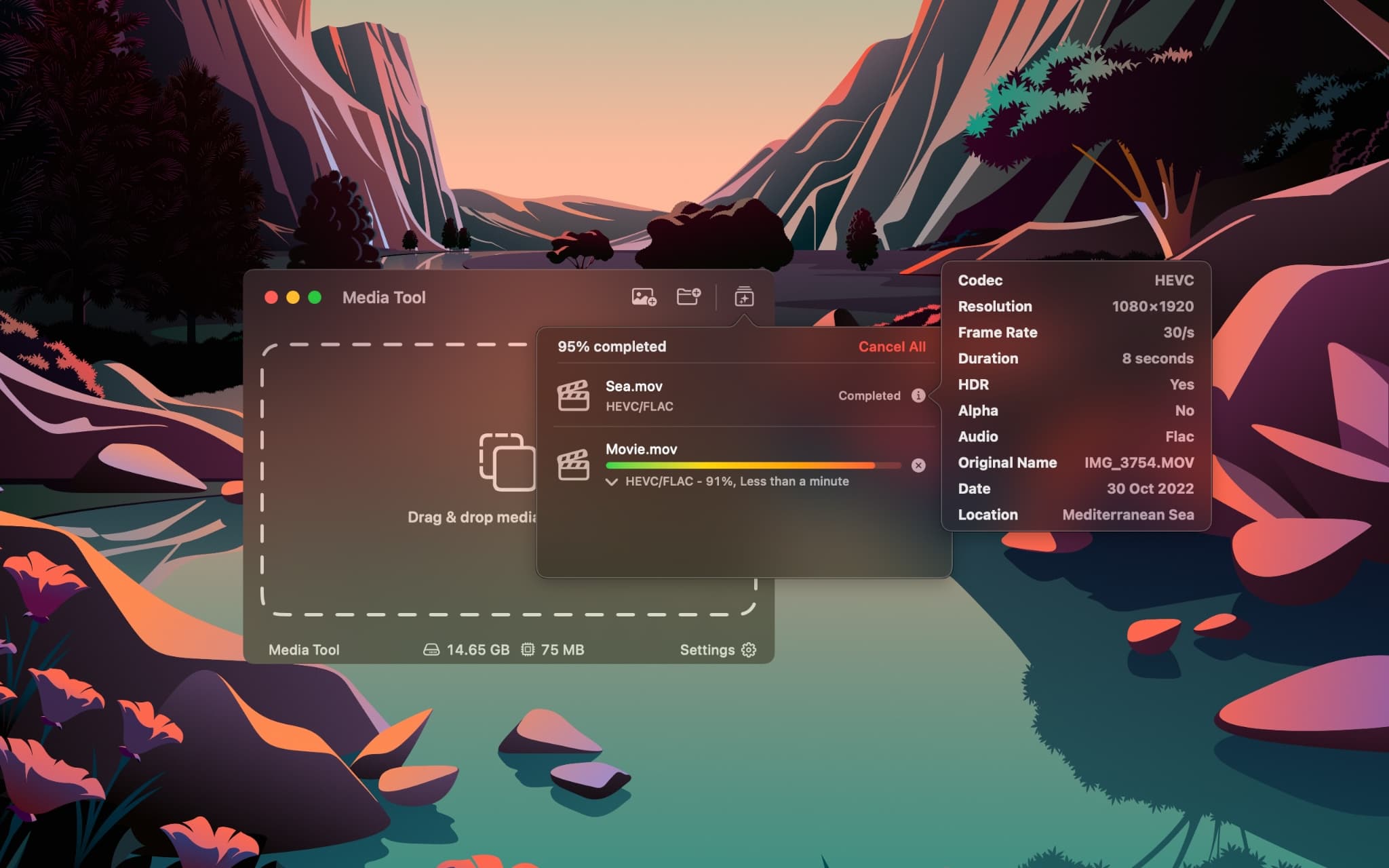This screenshot has width=1389, height=868.
Task: Open the add folder icon
Action: 688,297
